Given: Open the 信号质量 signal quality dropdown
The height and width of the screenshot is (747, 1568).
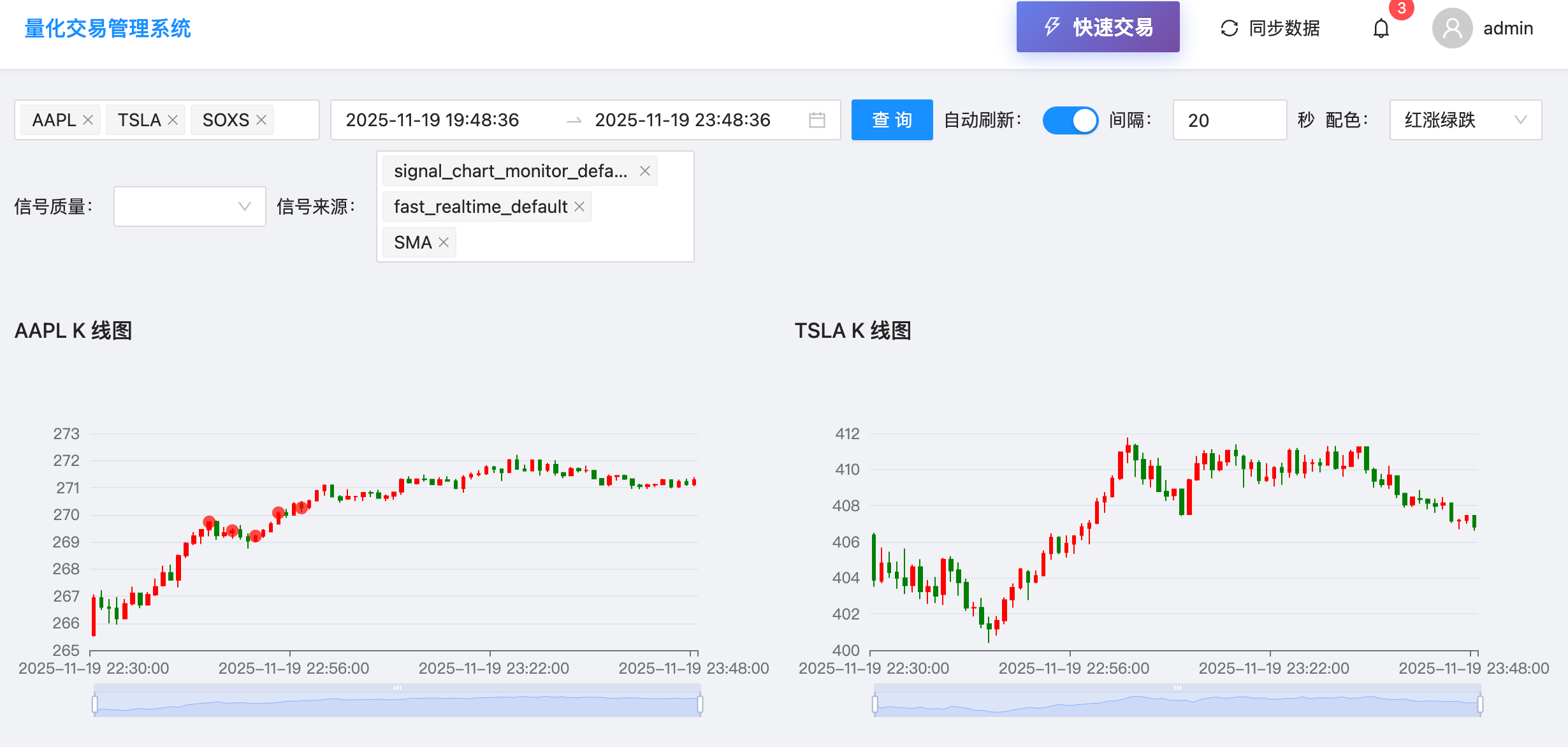Looking at the screenshot, I should click(x=189, y=207).
